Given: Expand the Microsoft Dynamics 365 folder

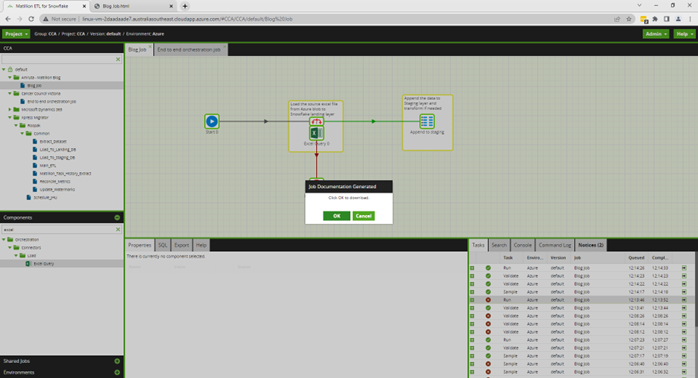Looking at the screenshot, I should 10,110.
